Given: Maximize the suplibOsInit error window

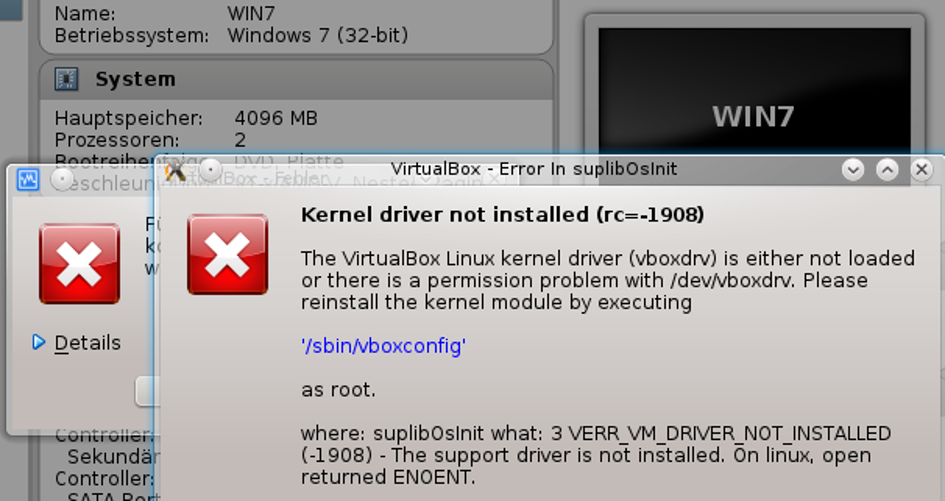Looking at the screenshot, I should pyautogui.click(x=887, y=169).
